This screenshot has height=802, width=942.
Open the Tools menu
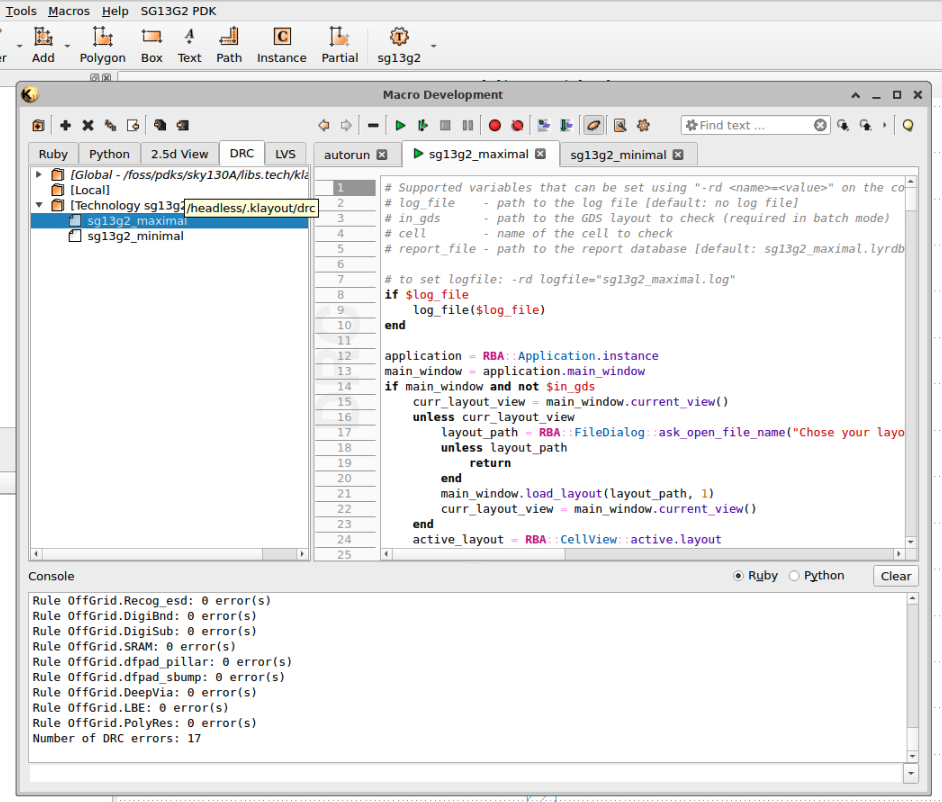(21, 11)
